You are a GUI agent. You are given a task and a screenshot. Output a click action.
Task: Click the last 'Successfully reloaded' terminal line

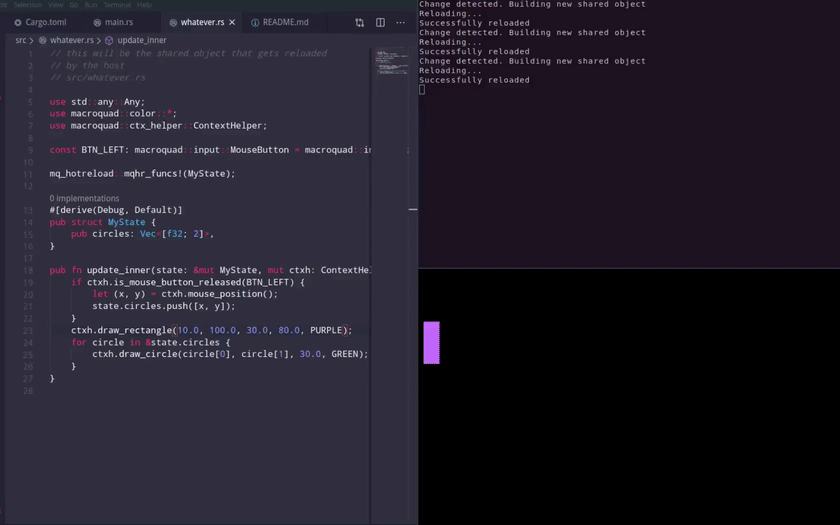coord(474,80)
